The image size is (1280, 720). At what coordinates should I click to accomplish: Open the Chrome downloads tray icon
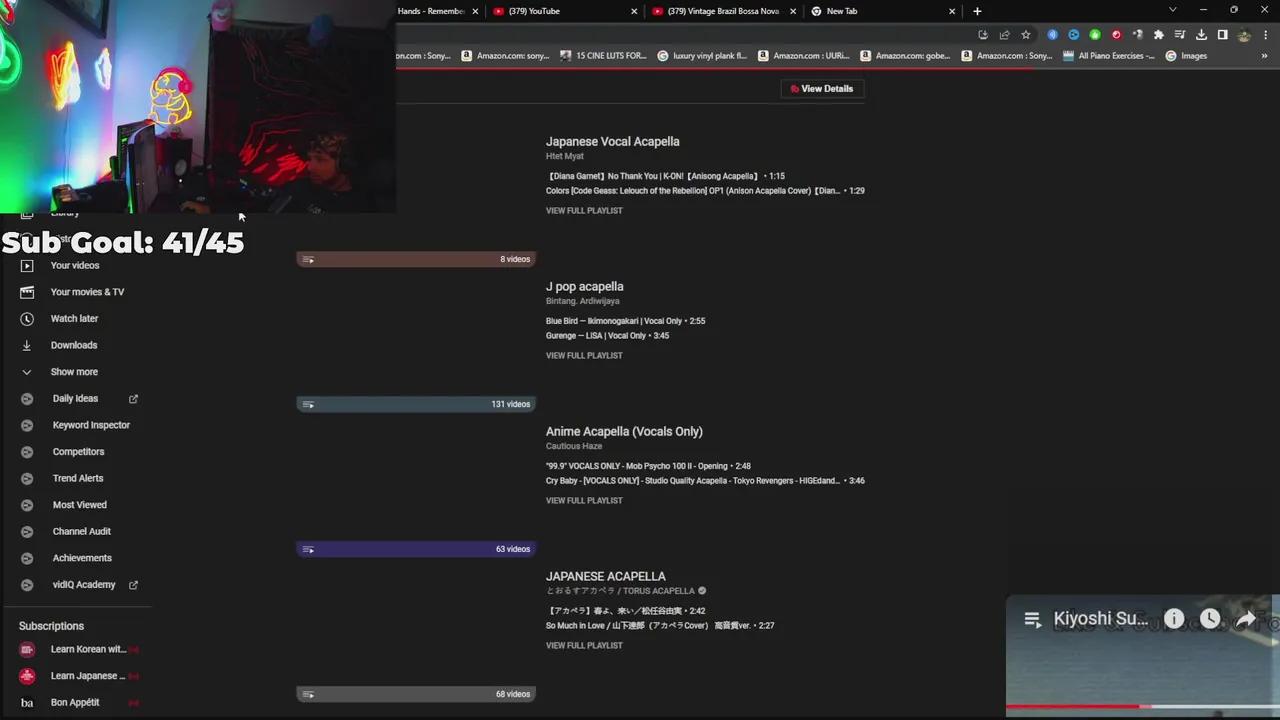pyautogui.click(x=1201, y=35)
